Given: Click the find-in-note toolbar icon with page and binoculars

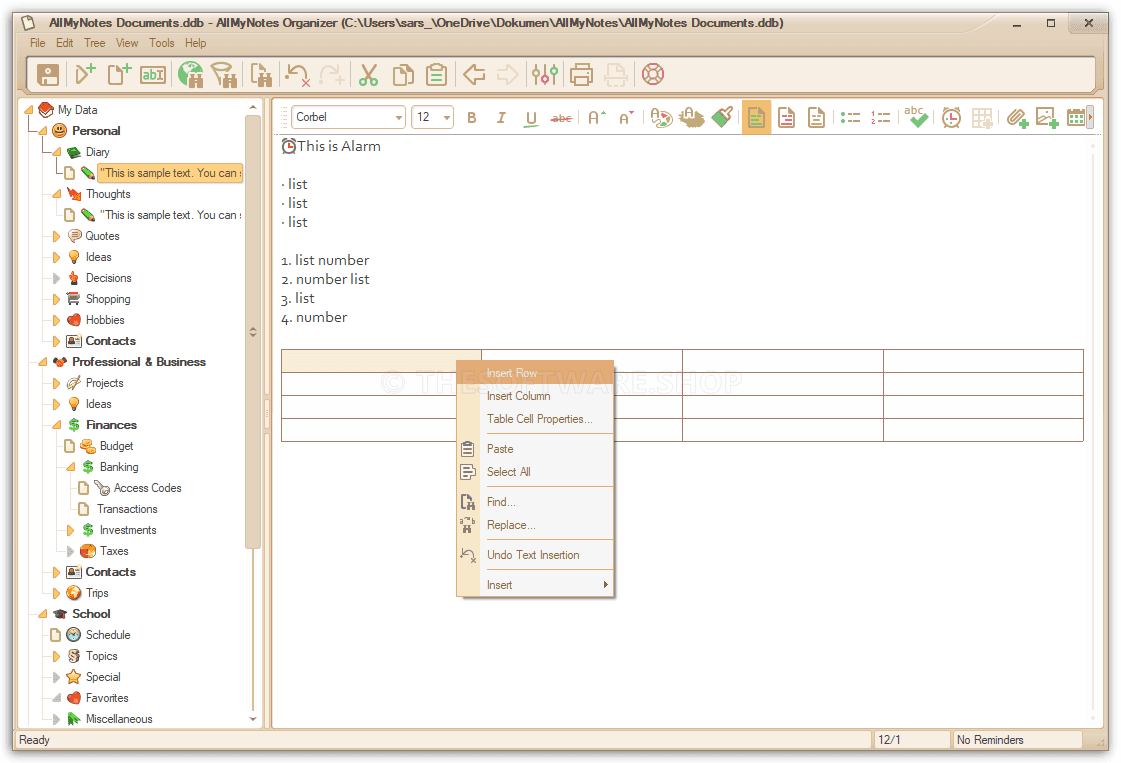Looking at the screenshot, I should [x=260, y=74].
